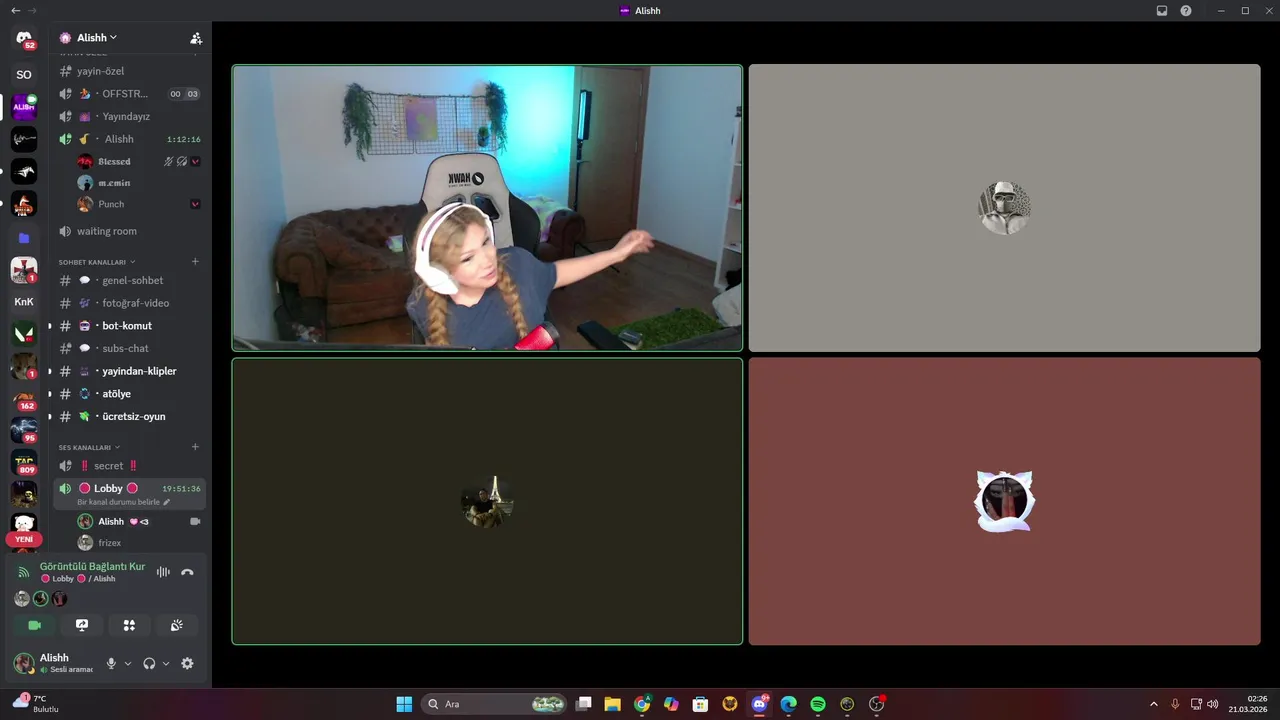Open Windows Start menu
Image resolution: width=1280 pixels, height=720 pixels.
click(x=404, y=704)
